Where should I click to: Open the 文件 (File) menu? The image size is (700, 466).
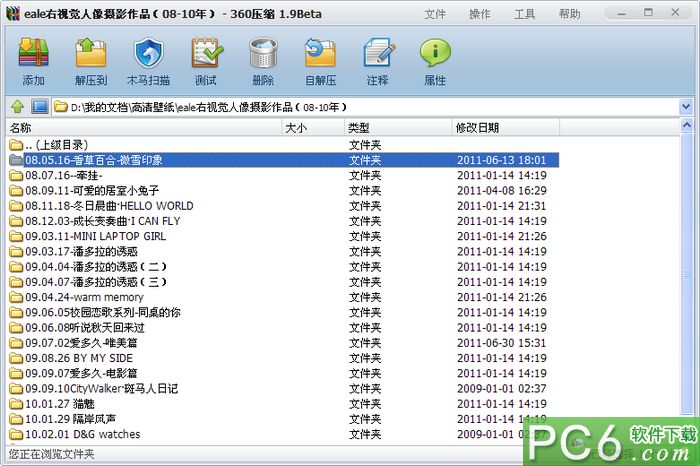click(x=435, y=14)
